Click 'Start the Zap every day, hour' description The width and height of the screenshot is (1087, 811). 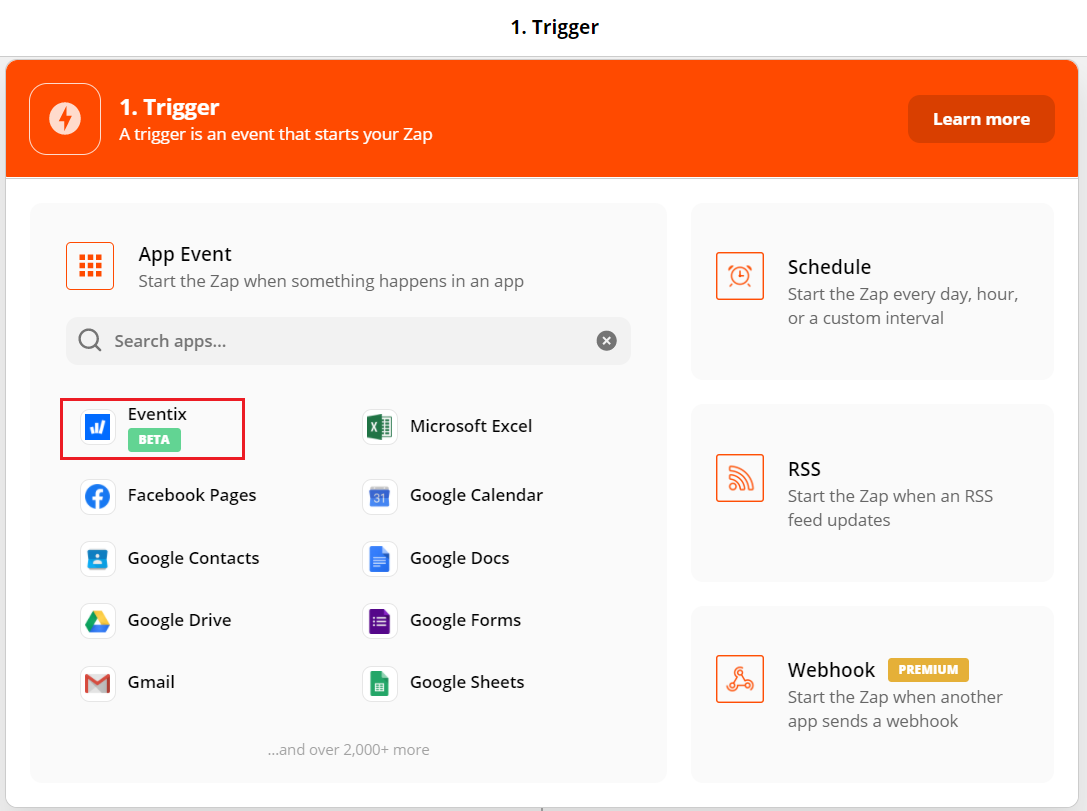[903, 306]
